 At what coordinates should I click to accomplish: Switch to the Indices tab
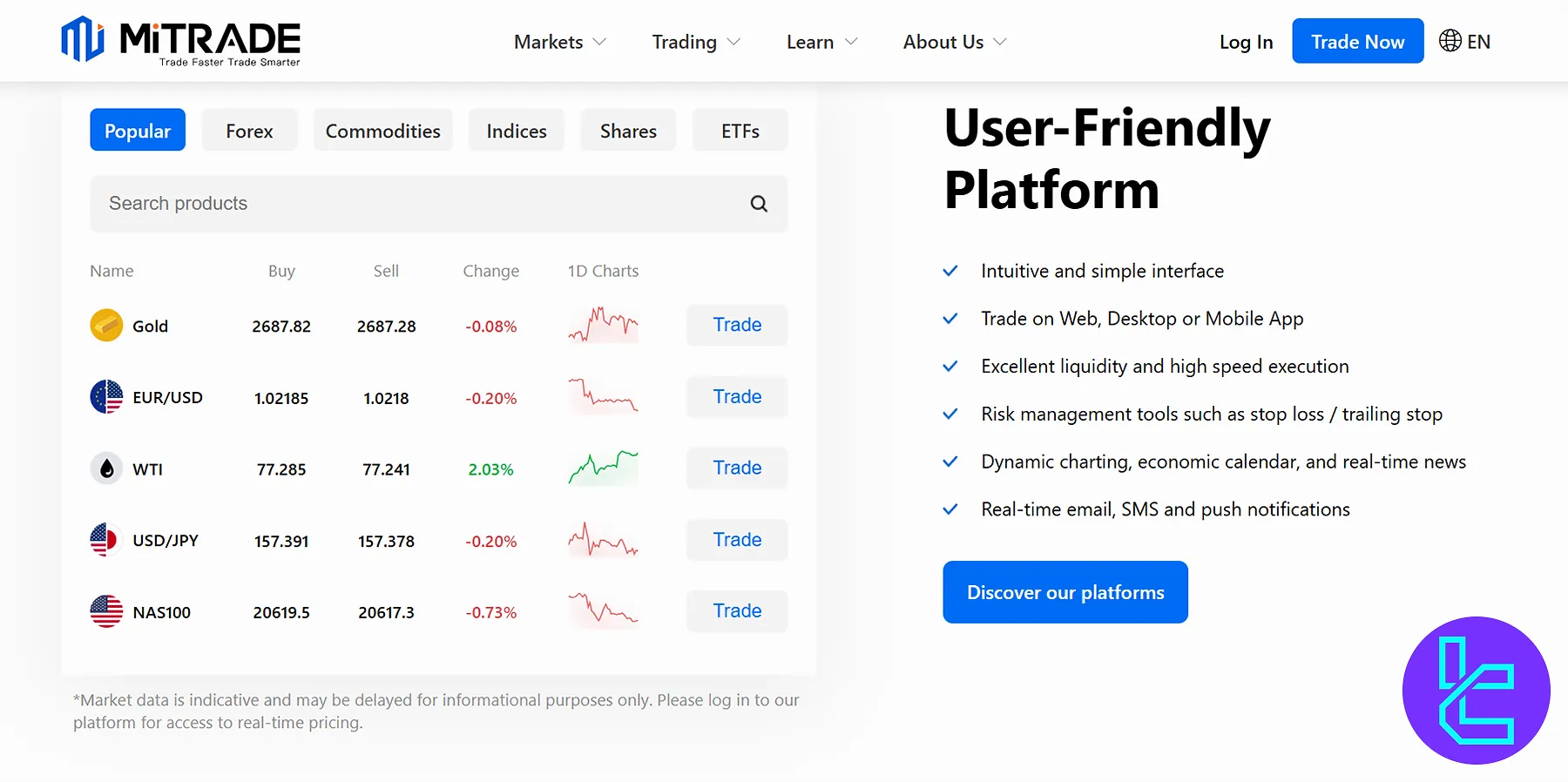pyautogui.click(x=517, y=130)
